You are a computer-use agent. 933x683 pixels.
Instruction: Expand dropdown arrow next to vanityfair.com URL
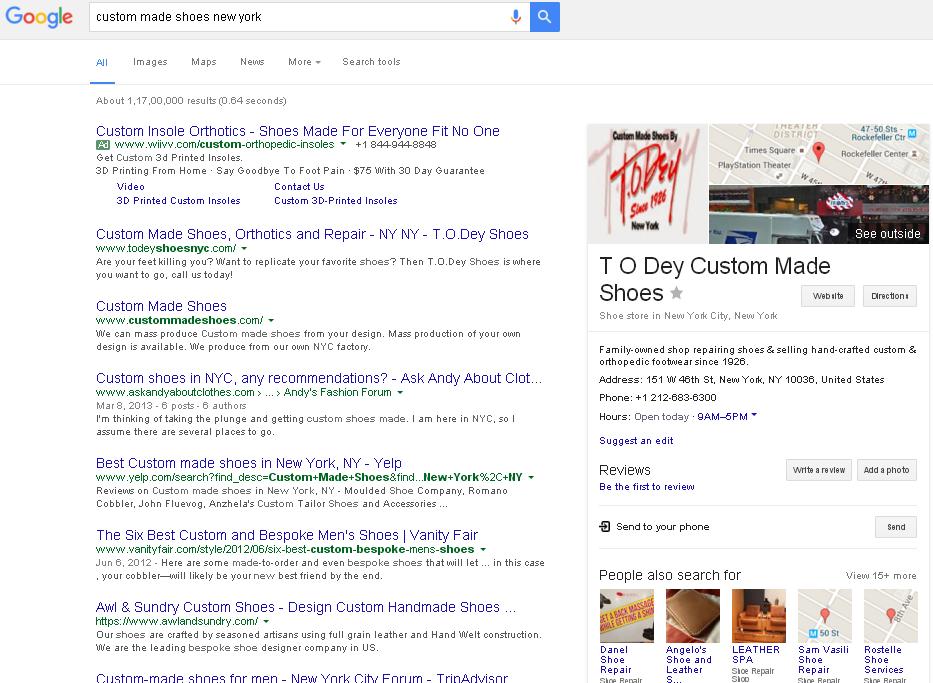pyautogui.click(x=483, y=549)
